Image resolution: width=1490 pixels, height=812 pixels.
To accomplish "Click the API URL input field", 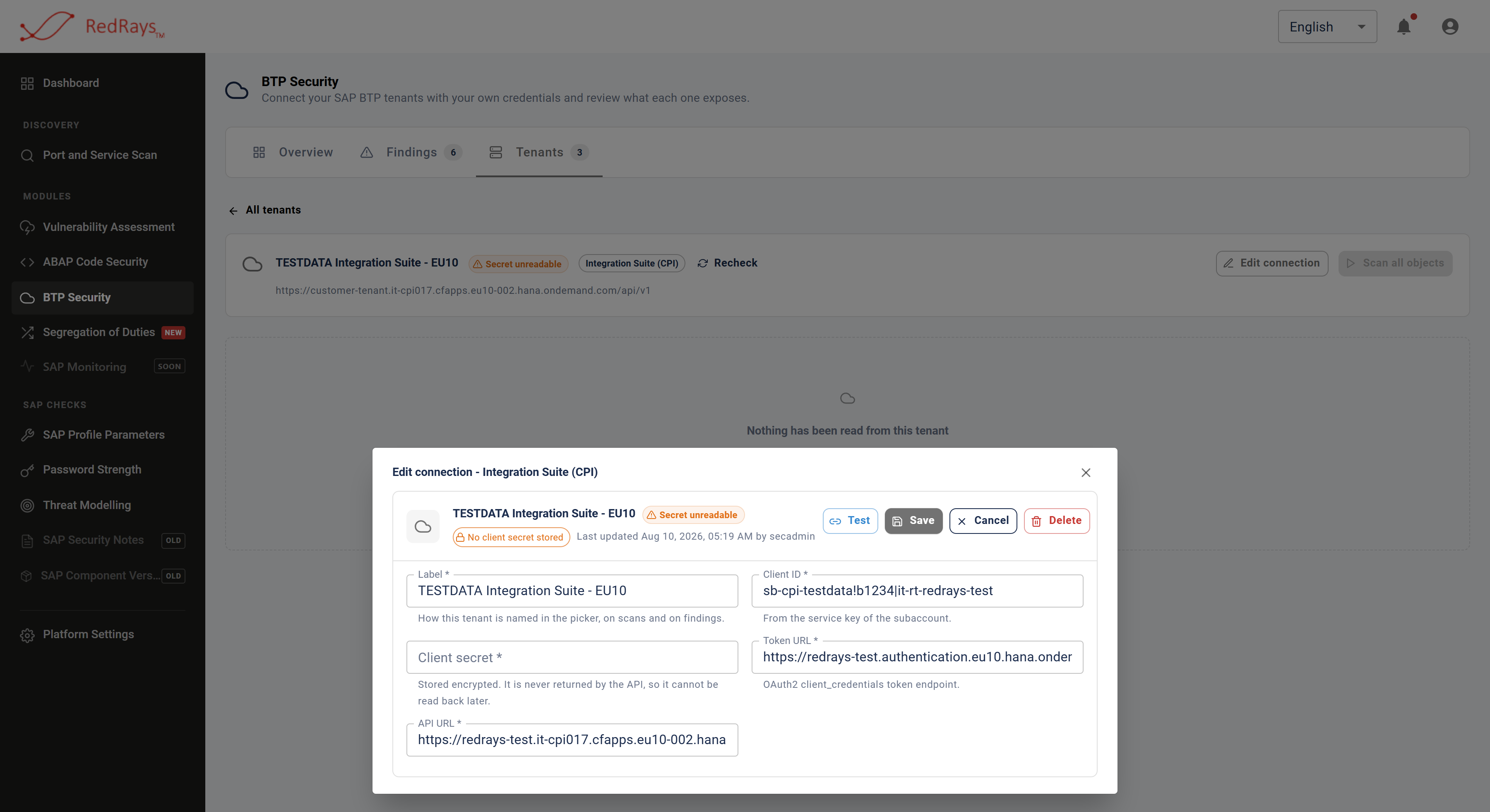I will [x=572, y=740].
